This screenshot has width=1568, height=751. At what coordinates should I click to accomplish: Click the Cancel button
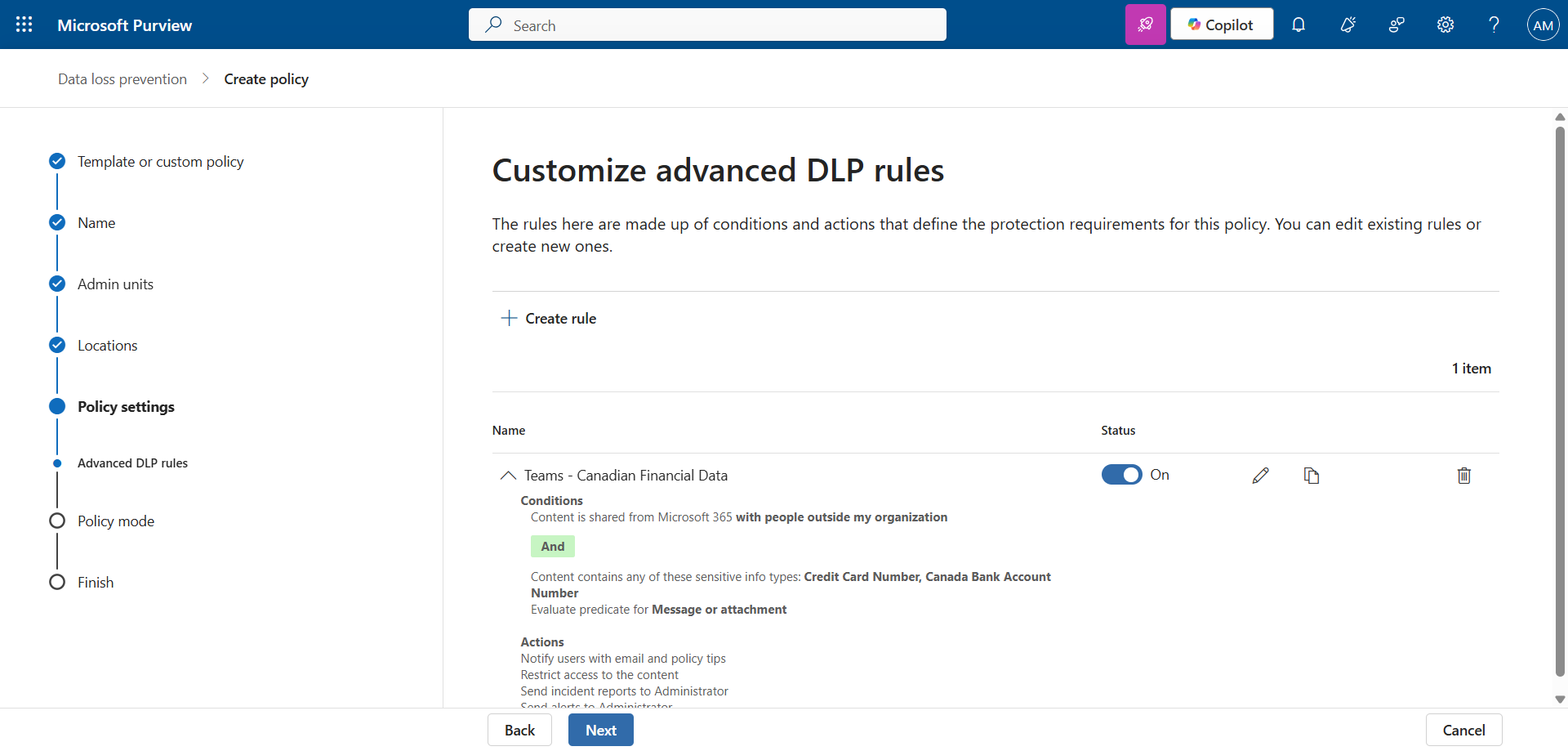point(1463,730)
